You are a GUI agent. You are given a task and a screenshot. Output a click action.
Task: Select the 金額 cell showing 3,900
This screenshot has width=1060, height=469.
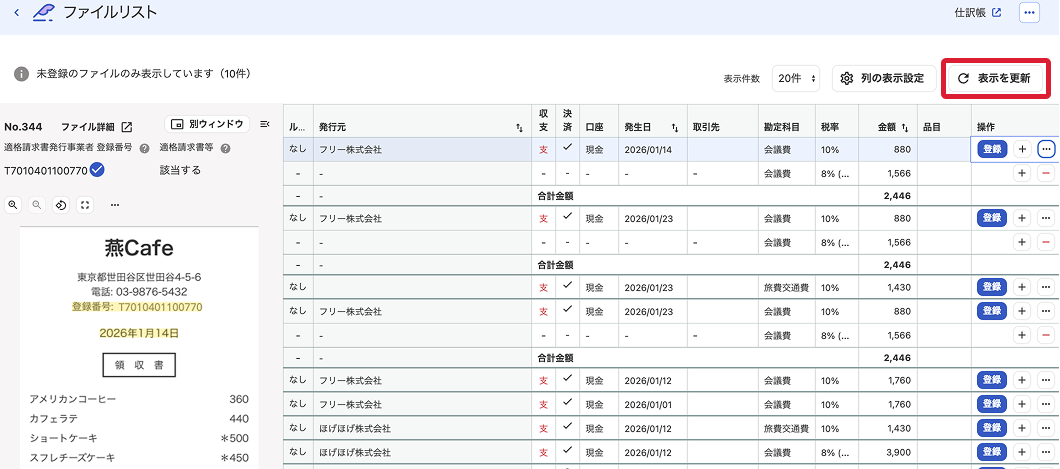(x=888, y=452)
